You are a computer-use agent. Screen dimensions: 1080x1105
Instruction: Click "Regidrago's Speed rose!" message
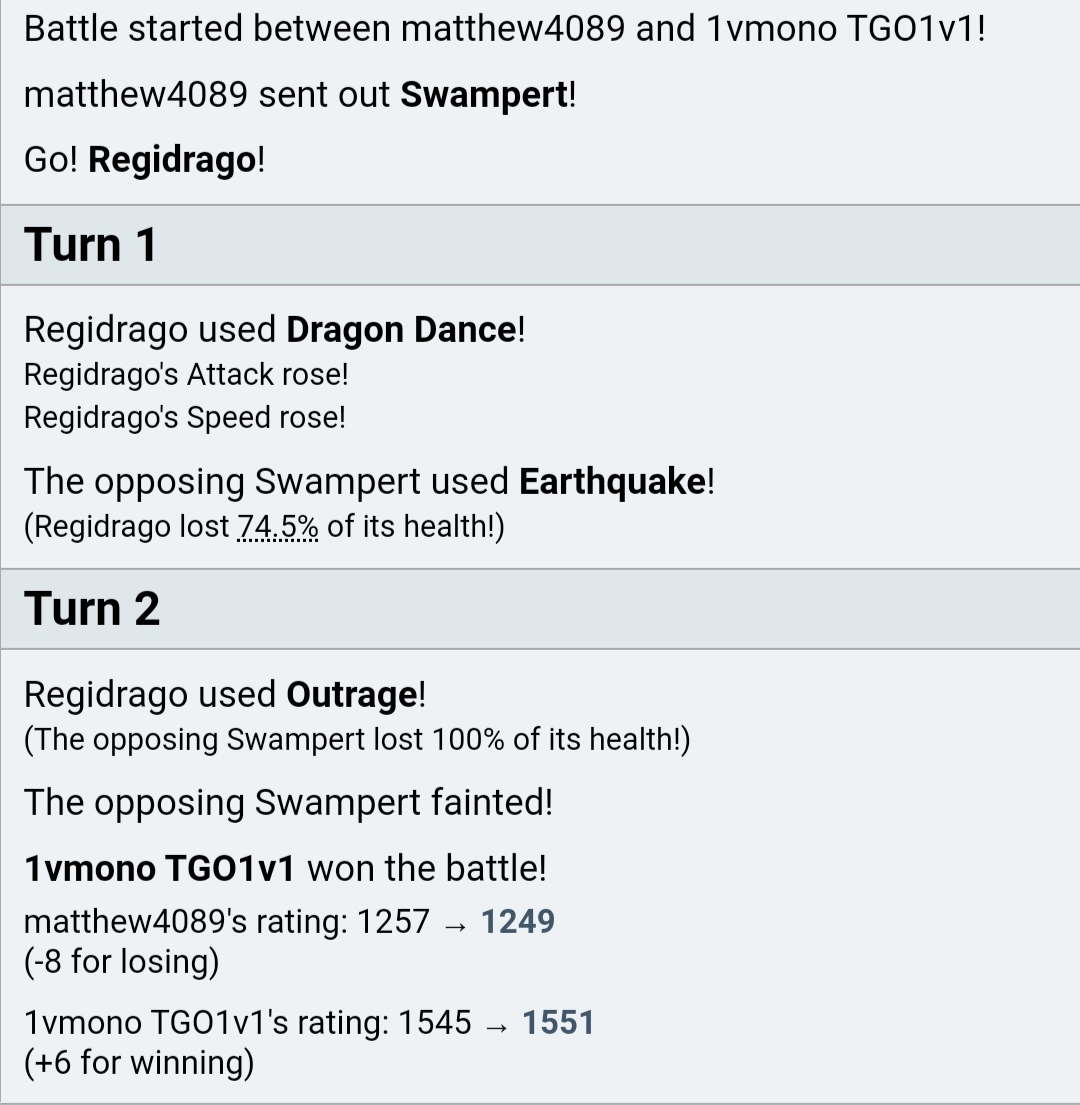pos(185,418)
